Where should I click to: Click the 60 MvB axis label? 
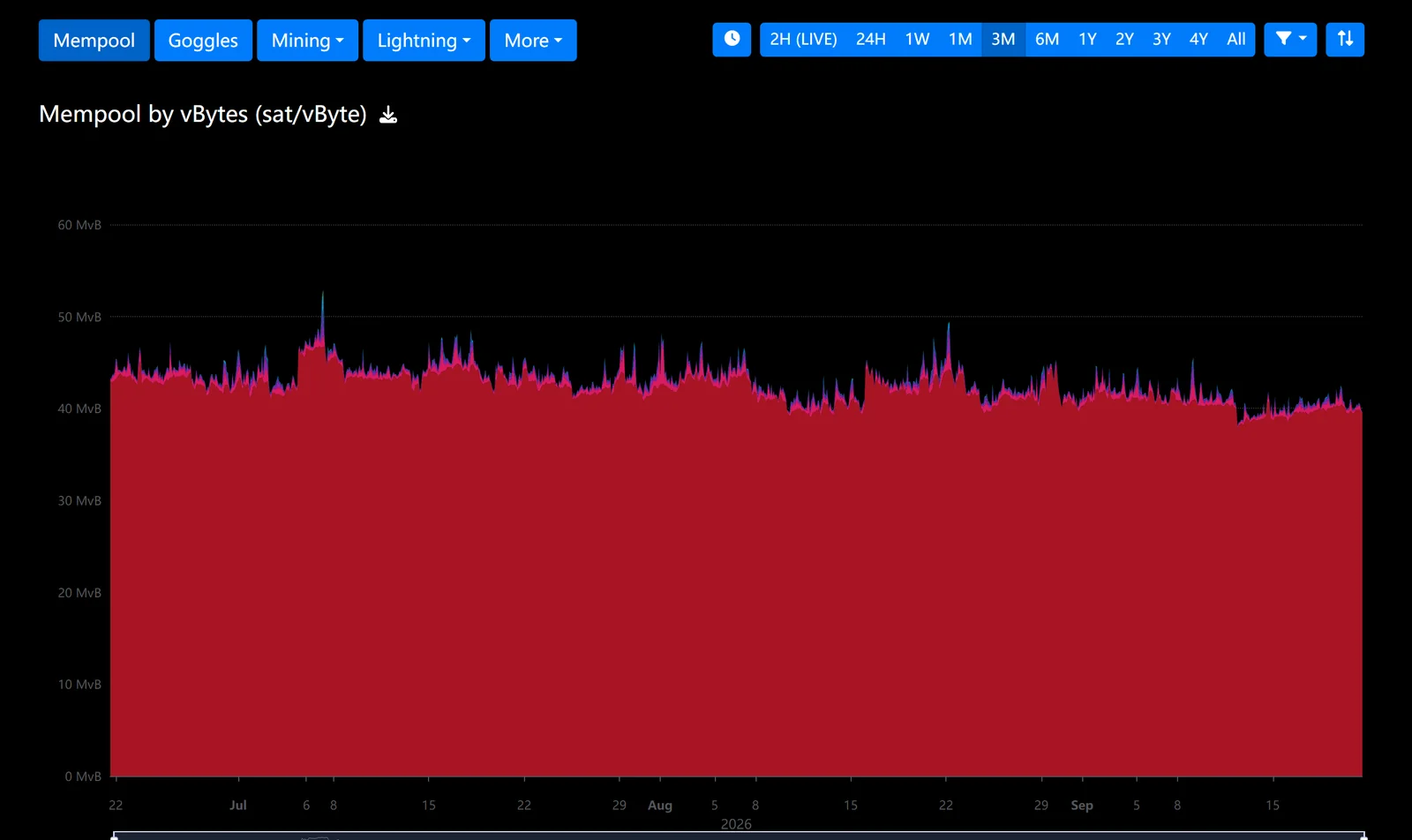pyautogui.click(x=79, y=225)
